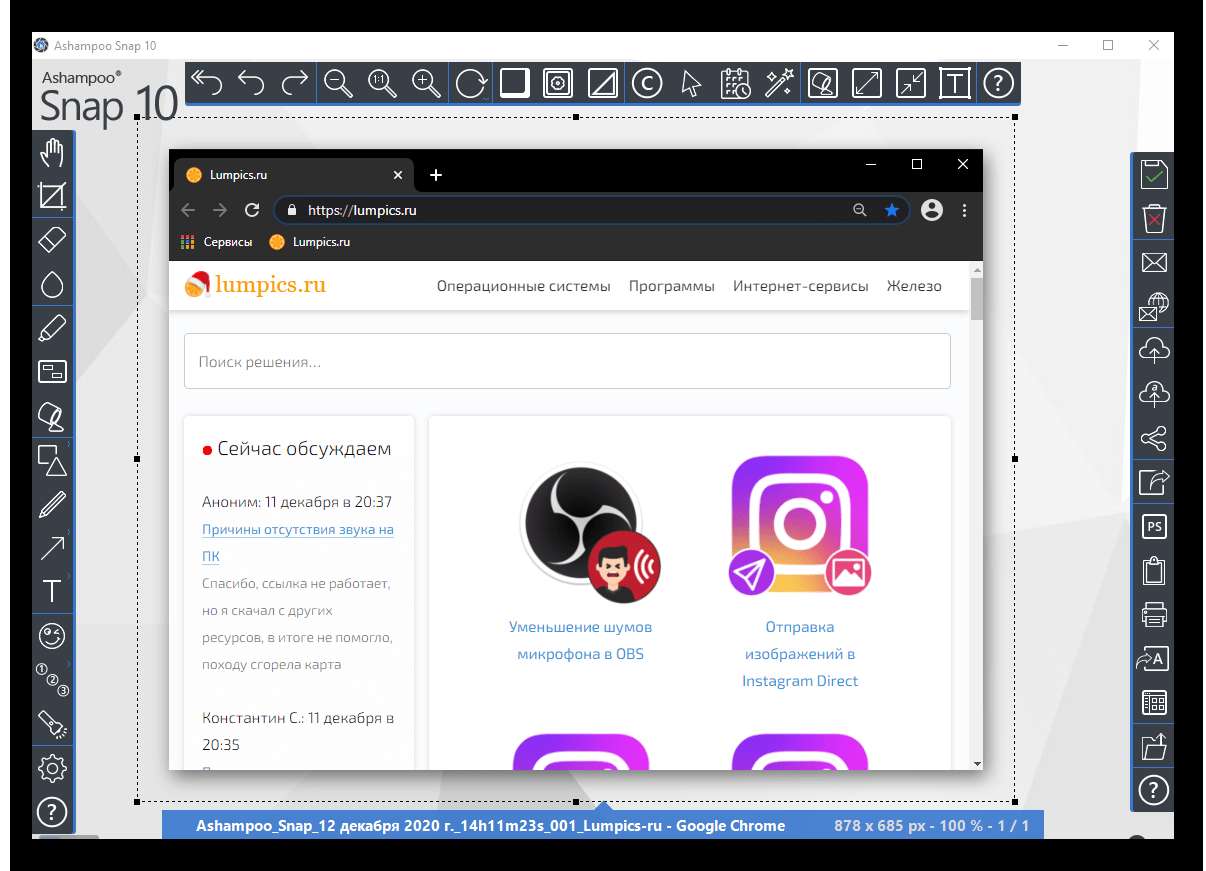Pick the Highlighter marker tool
Screen dimensions: 1206x871
(x=52, y=328)
